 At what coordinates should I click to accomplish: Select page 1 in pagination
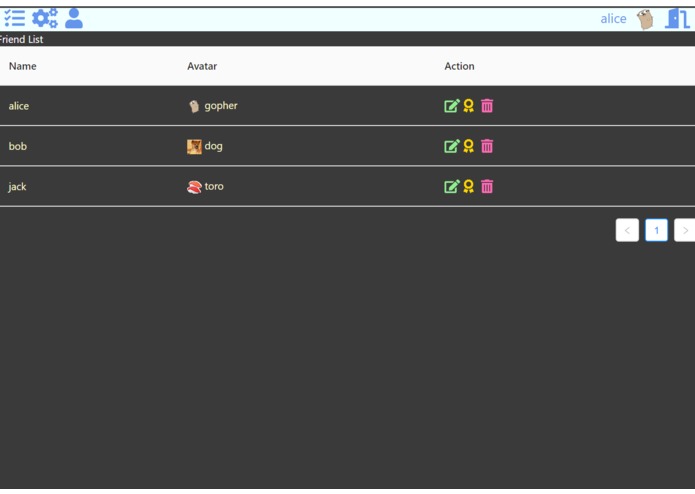point(656,230)
